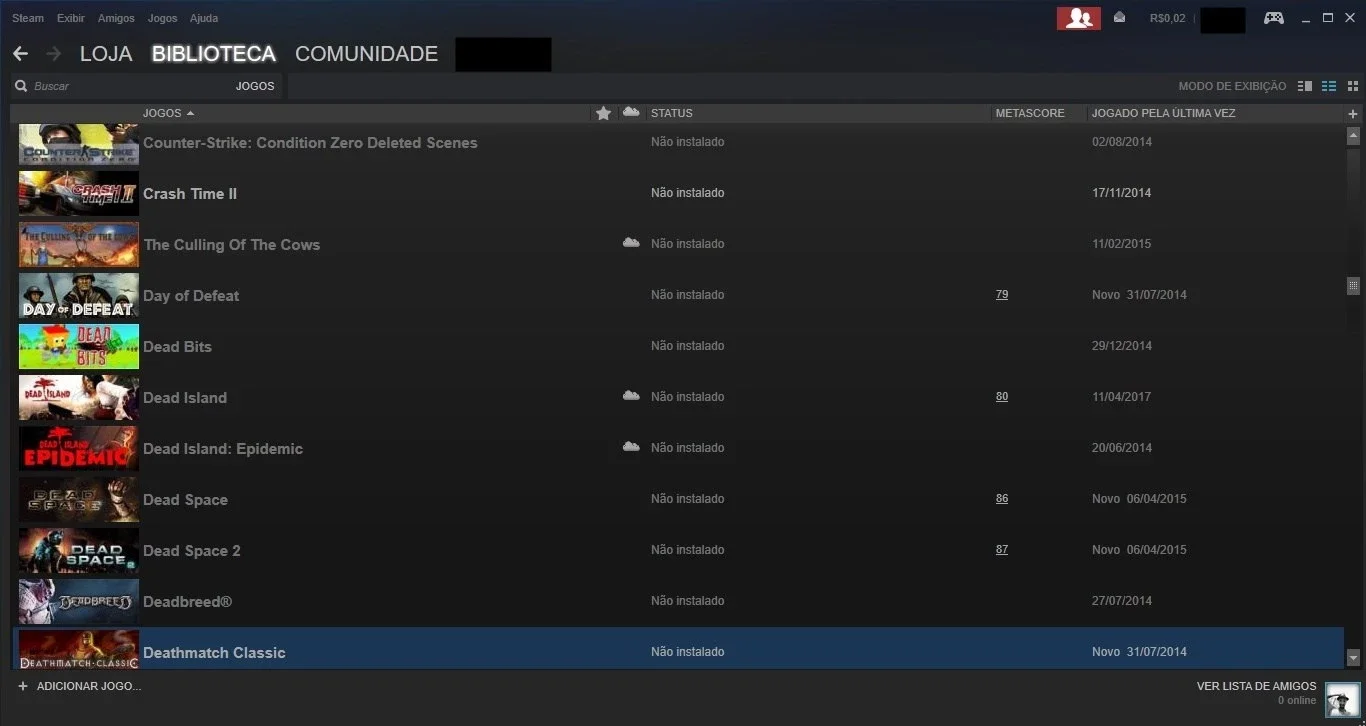Switch to the COMUNIDADE tab
This screenshot has height=726, width=1366.
(x=367, y=54)
